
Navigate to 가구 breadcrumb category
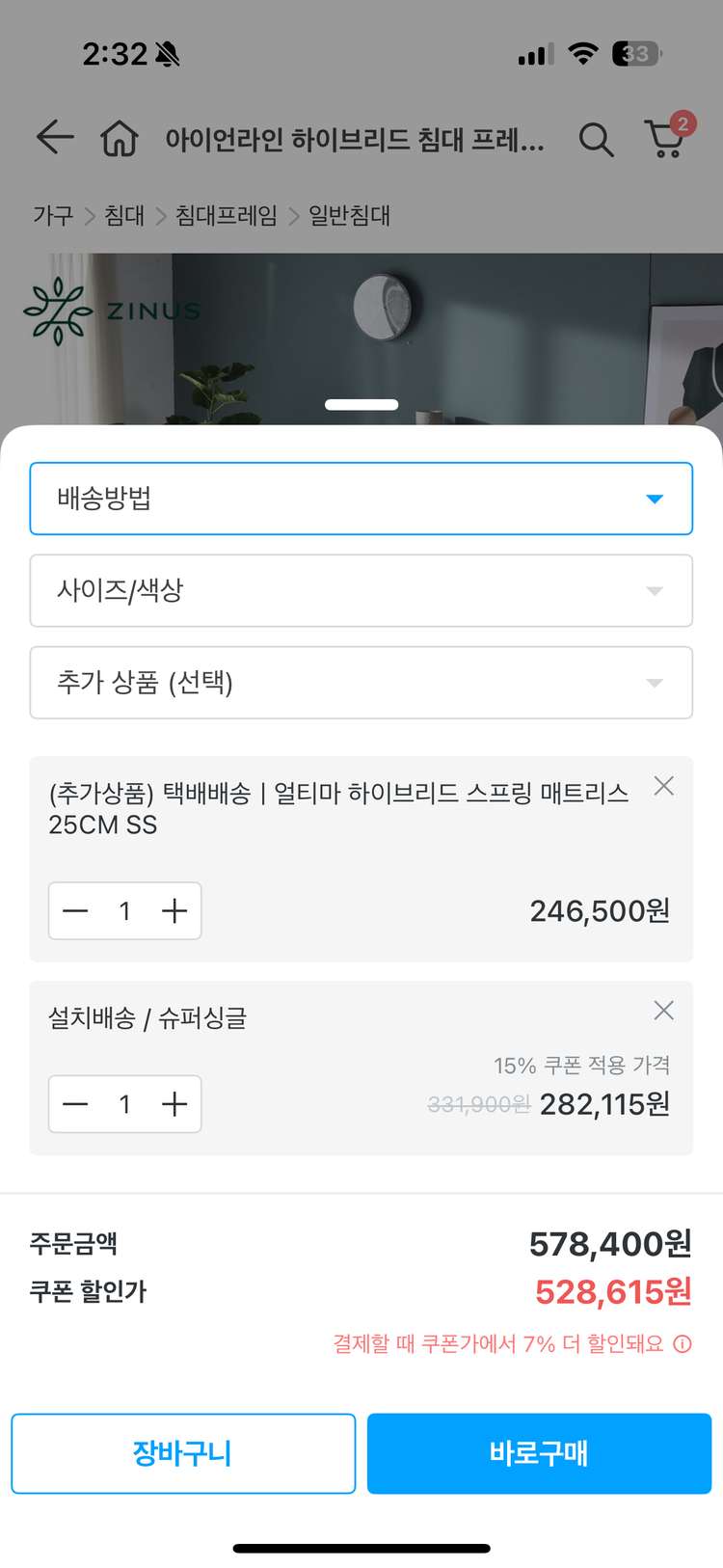point(52,216)
